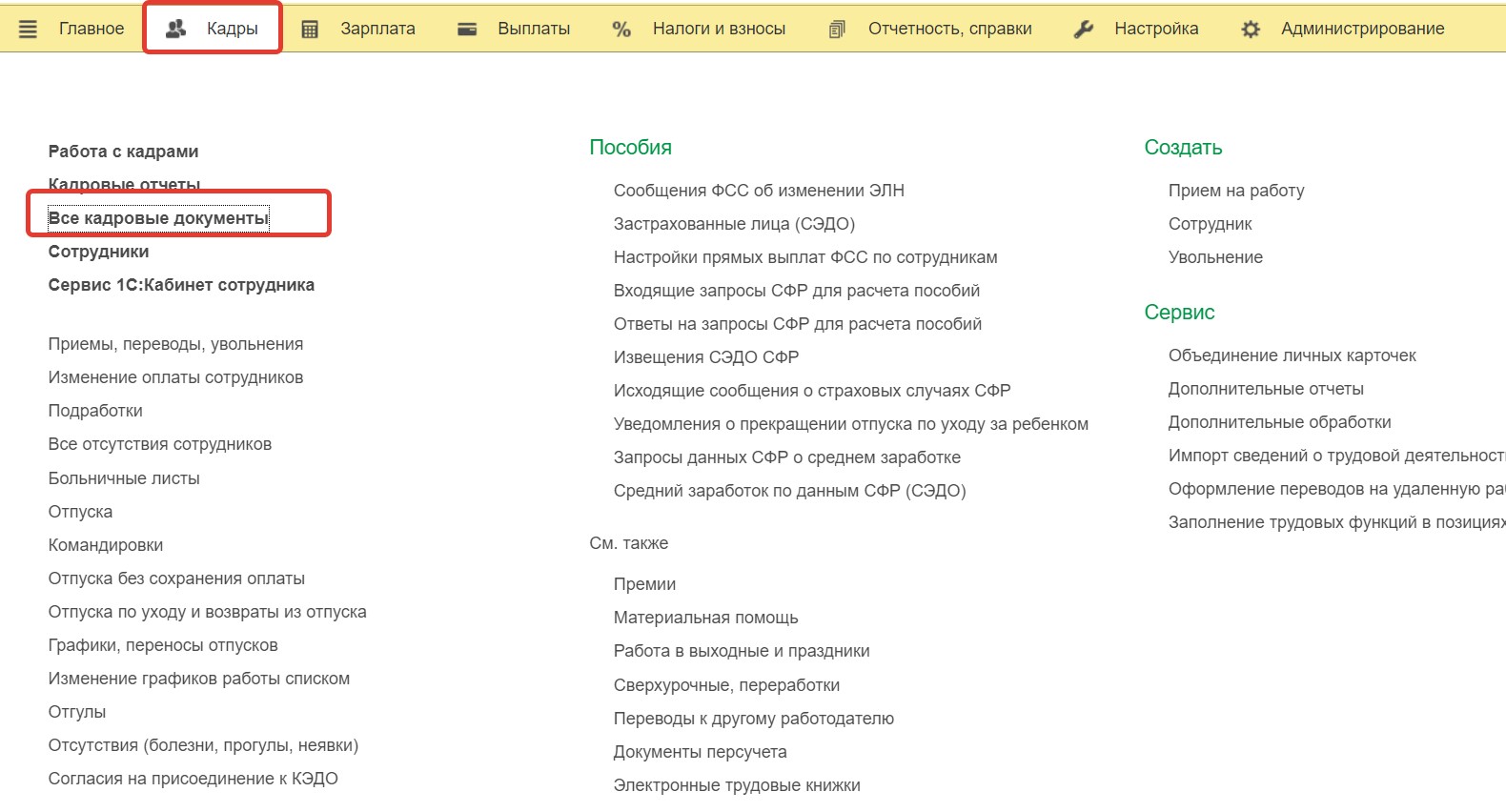Image resolution: width=1506 pixels, height=812 pixels.
Task: Open Импорт сведений о трудовой деятельности
Action: [x=1337, y=456]
